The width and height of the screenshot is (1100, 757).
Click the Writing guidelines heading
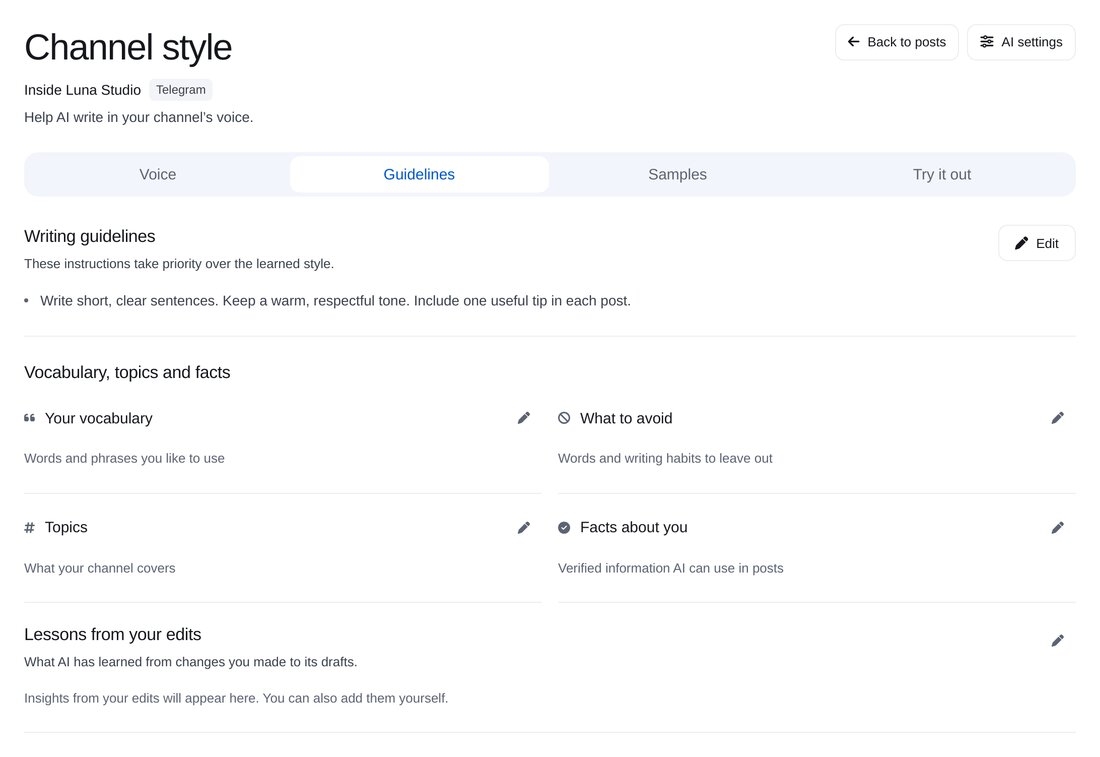click(x=90, y=236)
